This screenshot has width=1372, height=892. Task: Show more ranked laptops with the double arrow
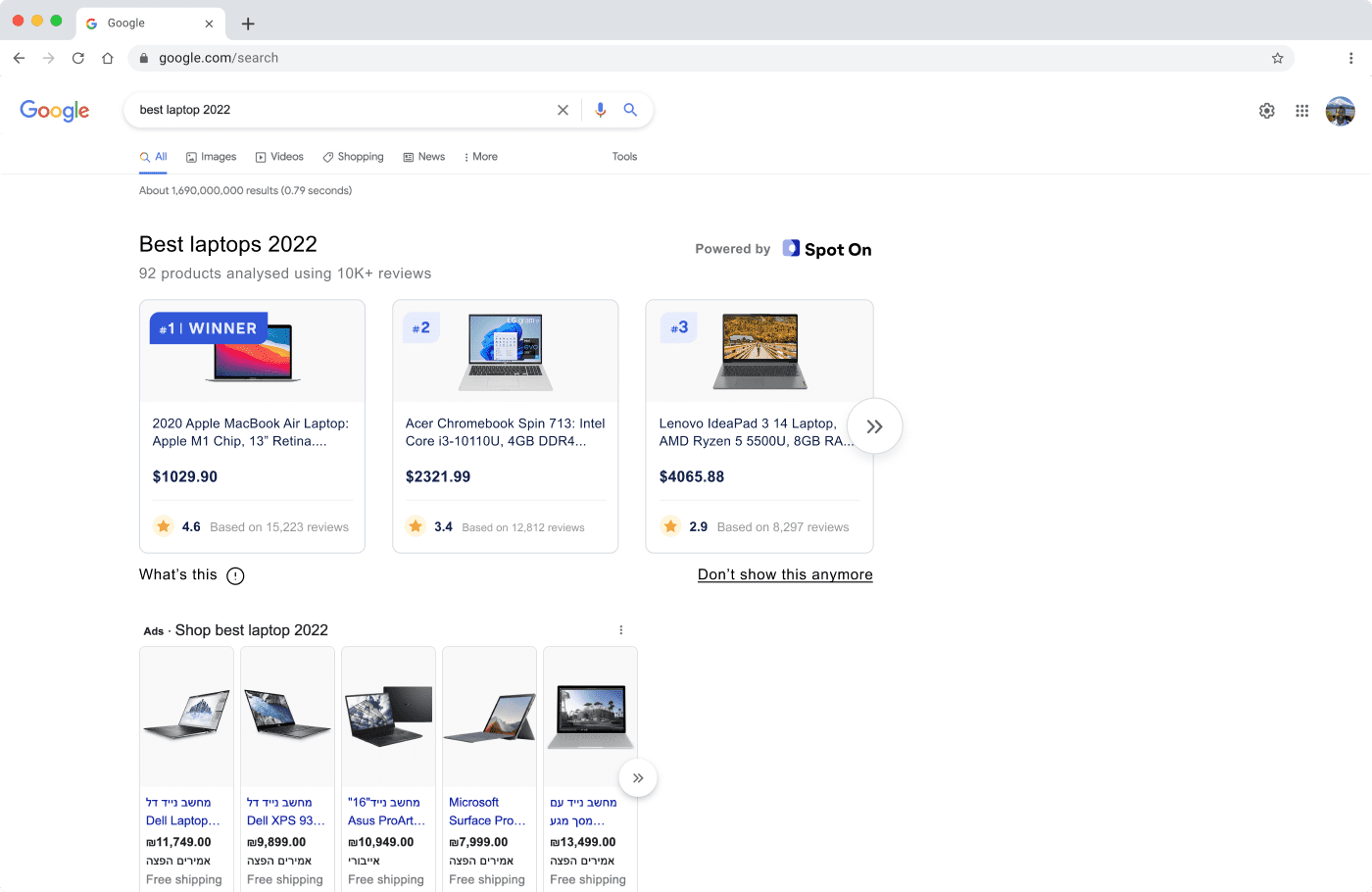point(874,426)
